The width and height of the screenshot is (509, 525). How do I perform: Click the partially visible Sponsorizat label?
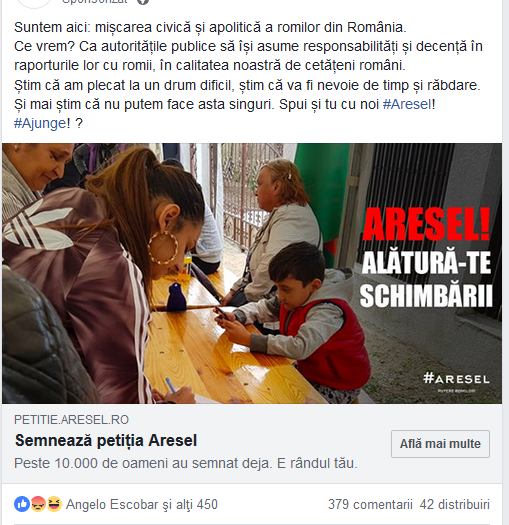coord(95,2)
